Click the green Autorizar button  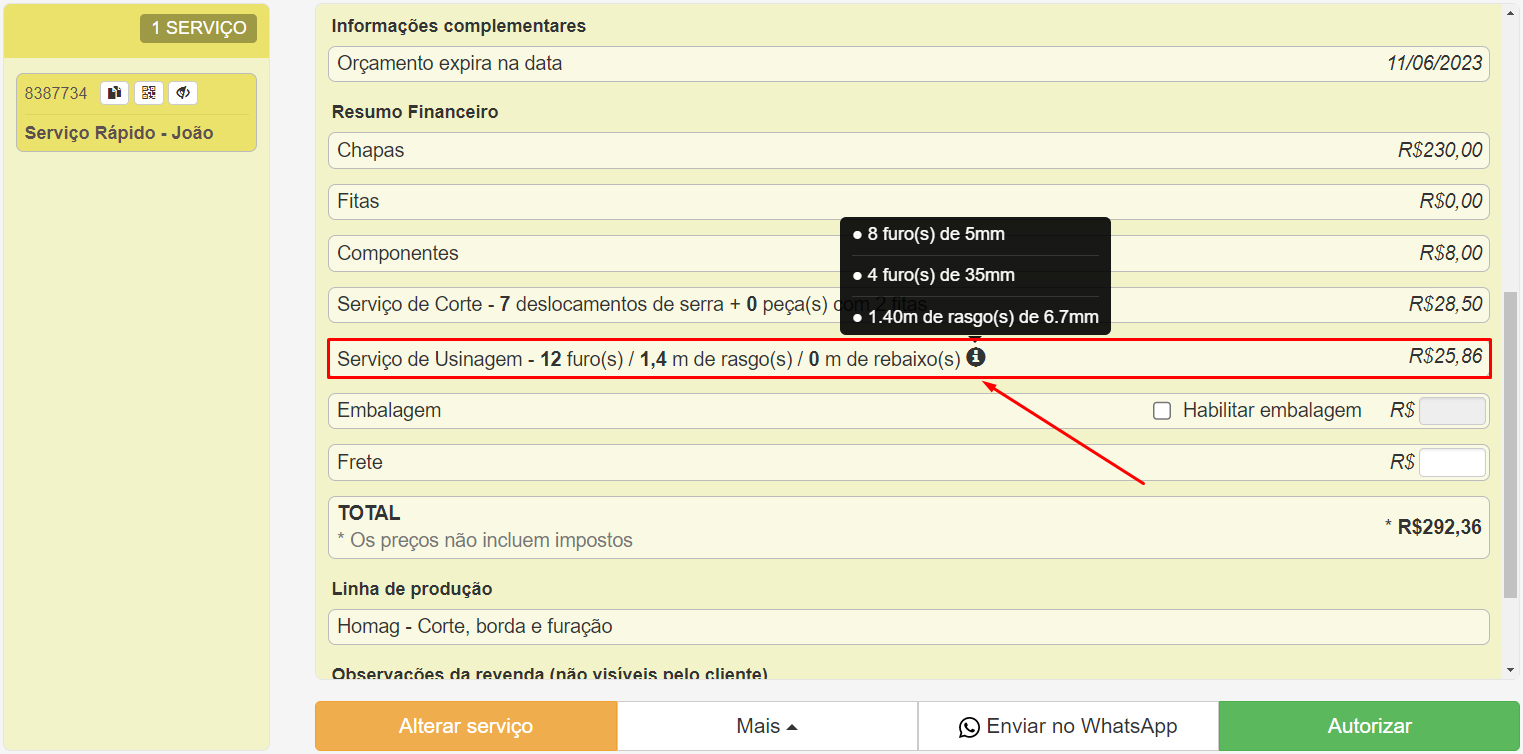click(1369, 726)
